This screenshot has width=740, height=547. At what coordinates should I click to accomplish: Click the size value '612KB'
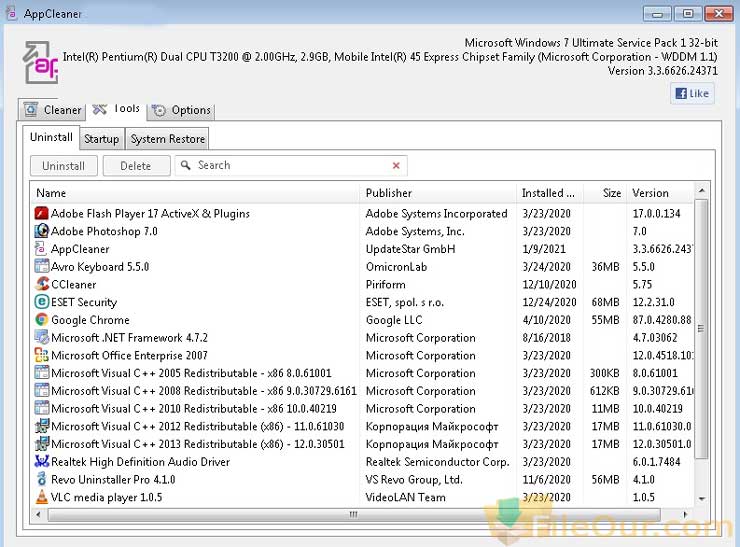coord(605,391)
